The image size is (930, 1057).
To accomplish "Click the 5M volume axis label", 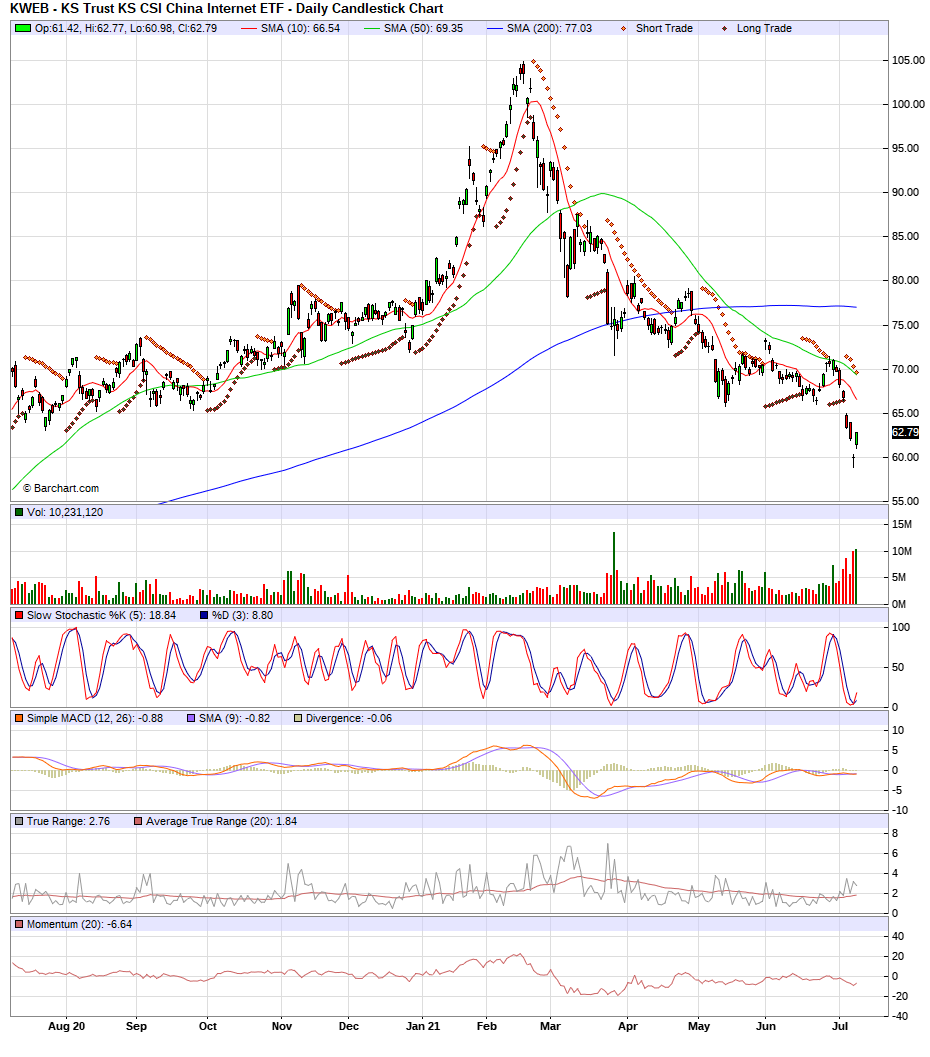I will 899,578.
